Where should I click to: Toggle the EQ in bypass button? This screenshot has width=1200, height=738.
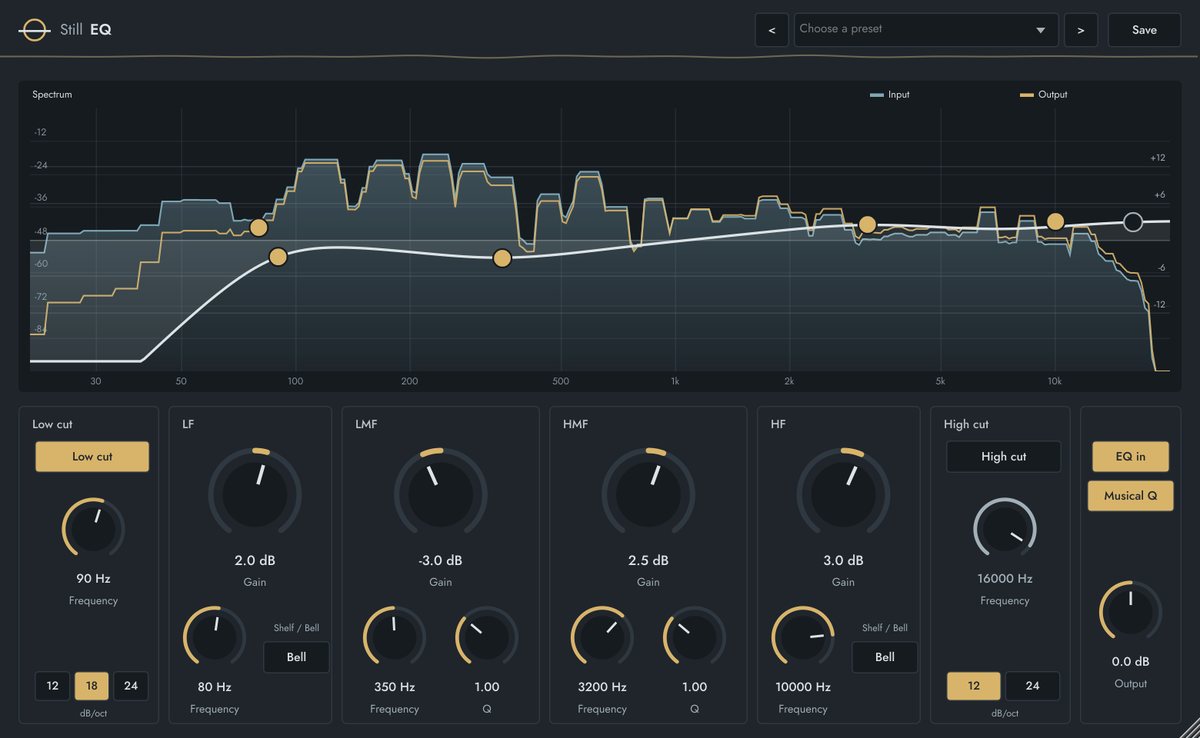click(1131, 456)
